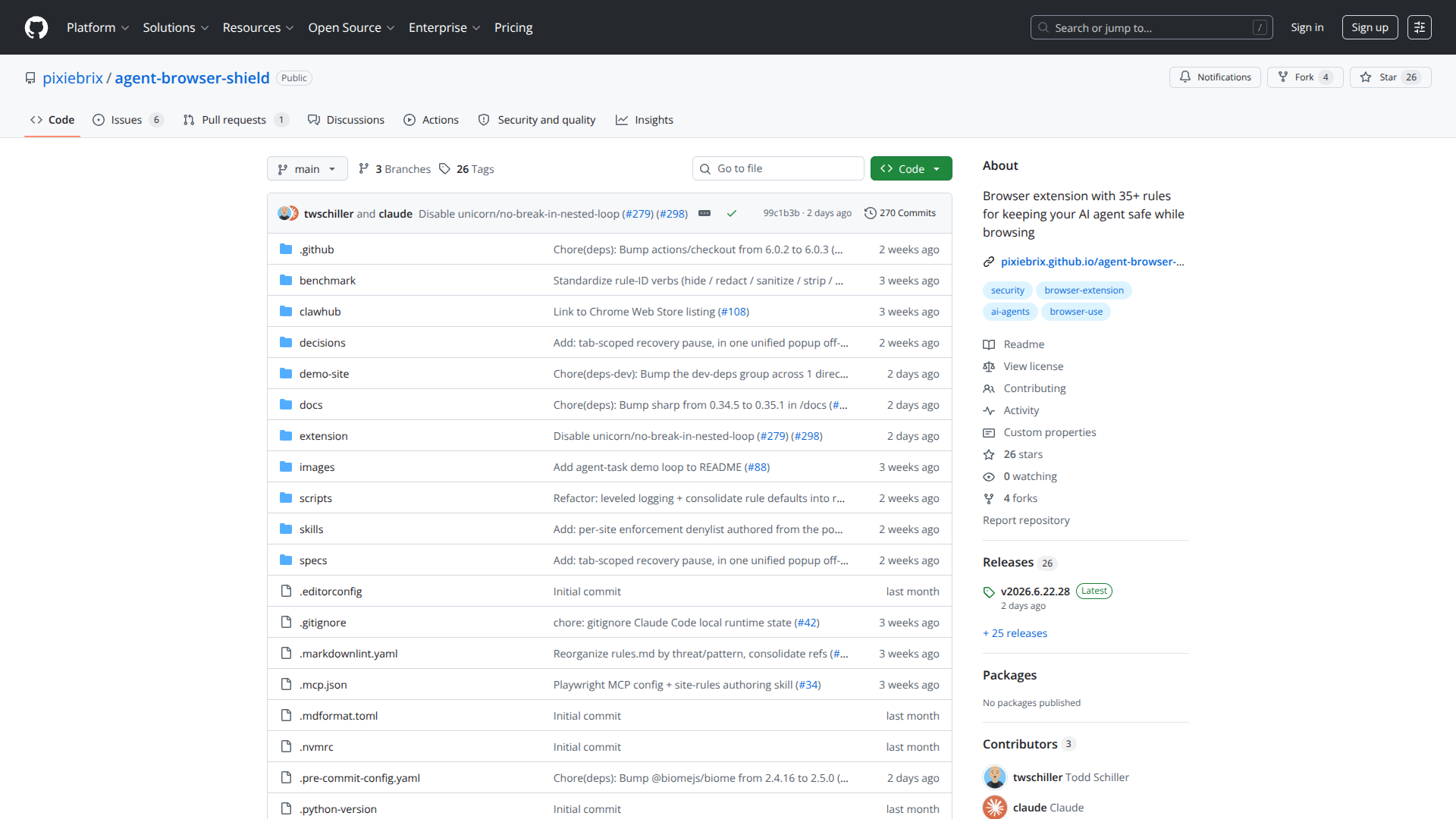Screen dimensions: 1456x819
Task: Click the green check status icon
Action: [x=732, y=213]
